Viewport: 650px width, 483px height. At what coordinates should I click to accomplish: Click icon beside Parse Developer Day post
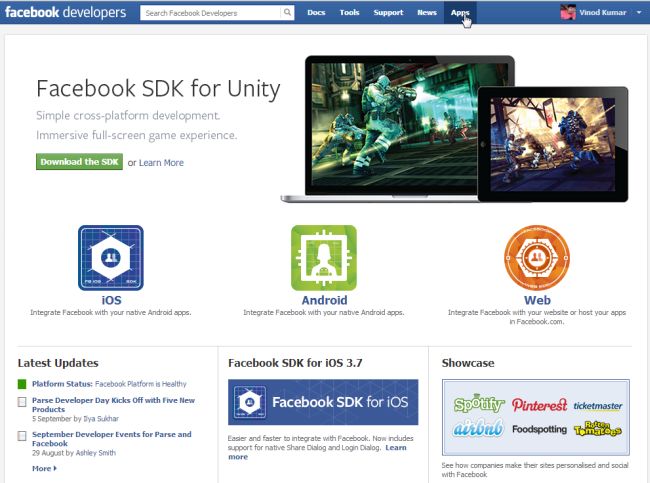pos(22,402)
